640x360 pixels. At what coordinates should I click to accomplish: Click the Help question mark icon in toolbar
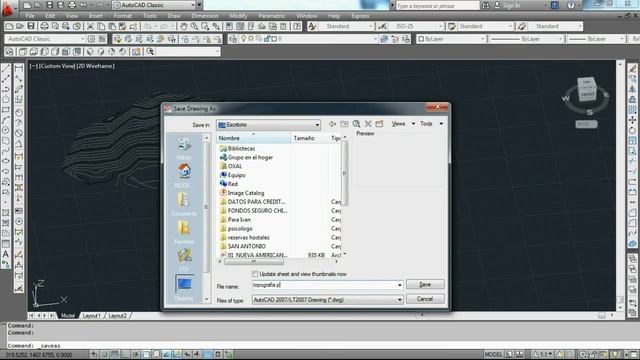point(297,26)
